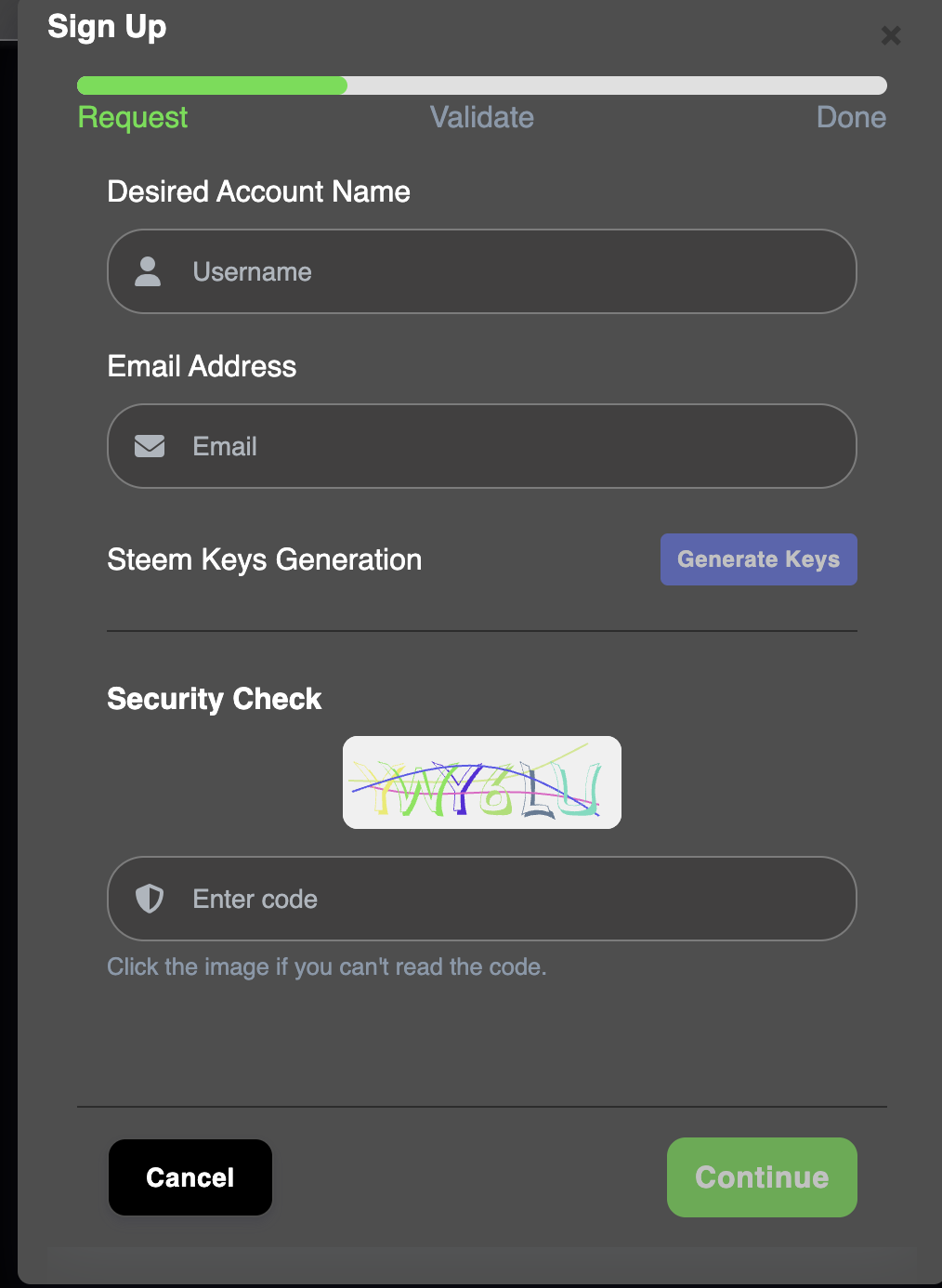The height and width of the screenshot is (1288, 942).
Task: Select the Done step label
Action: click(x=850, y=117)
